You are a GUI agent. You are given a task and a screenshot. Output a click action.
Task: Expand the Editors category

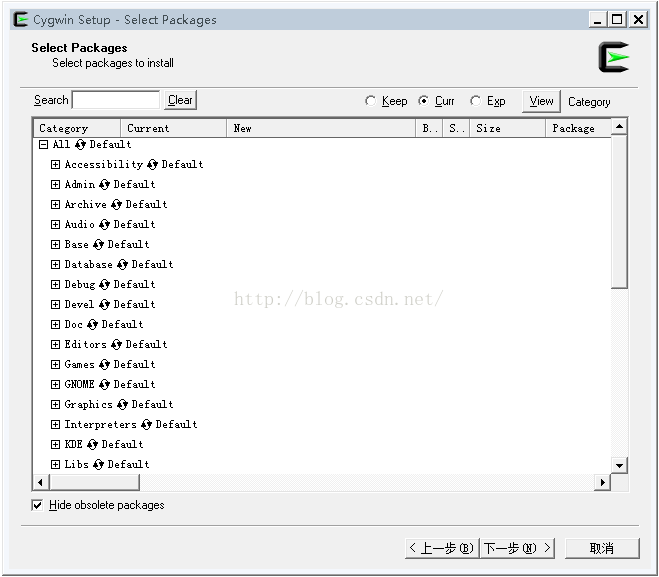coord(55,345)
